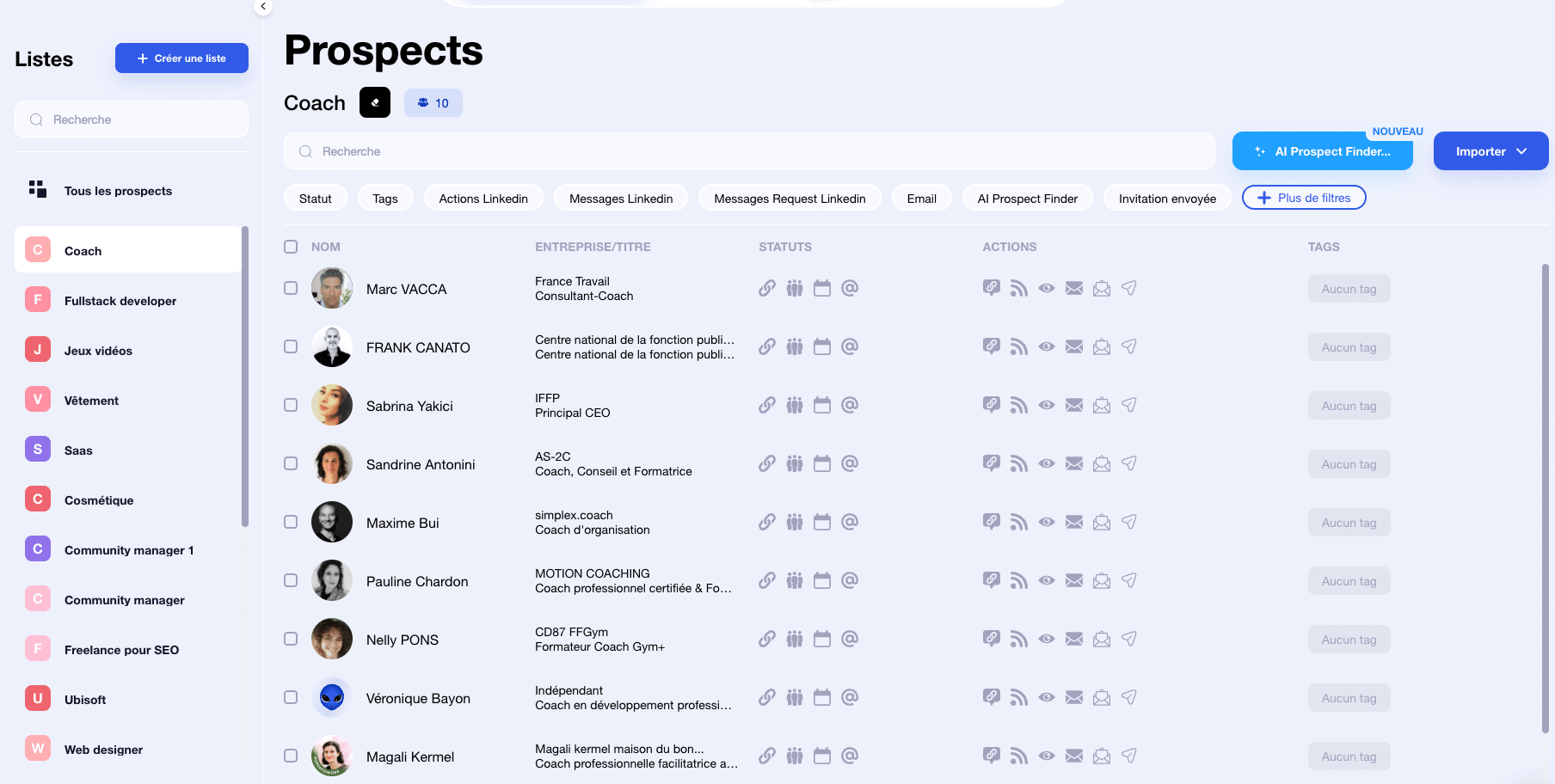Click the prospects Recherche search field
This screenshot has width=1555, height=784.
(748, 151)
